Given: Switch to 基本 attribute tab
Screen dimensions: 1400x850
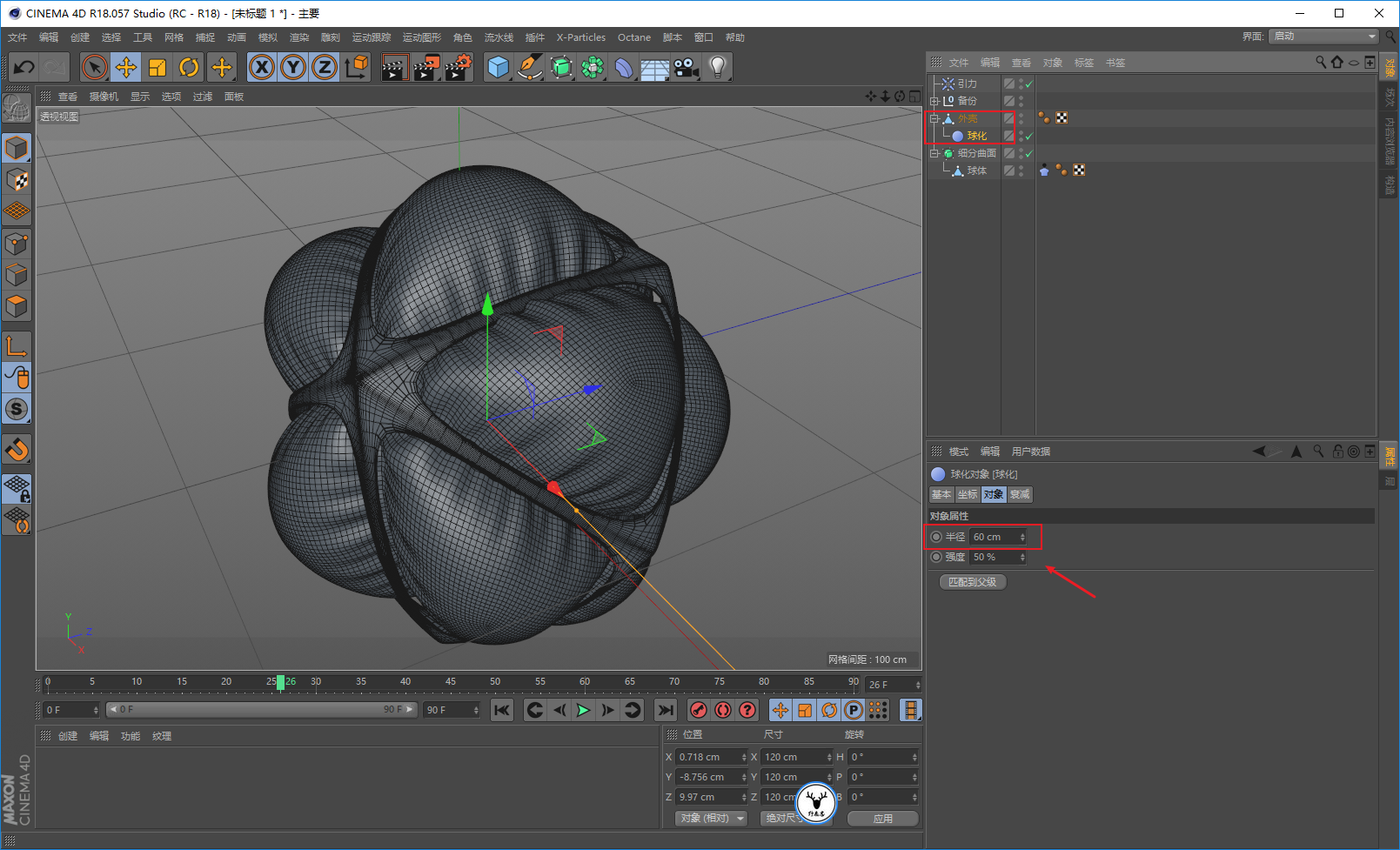Looking at the screenshot, I should click(x=941, y=494).
